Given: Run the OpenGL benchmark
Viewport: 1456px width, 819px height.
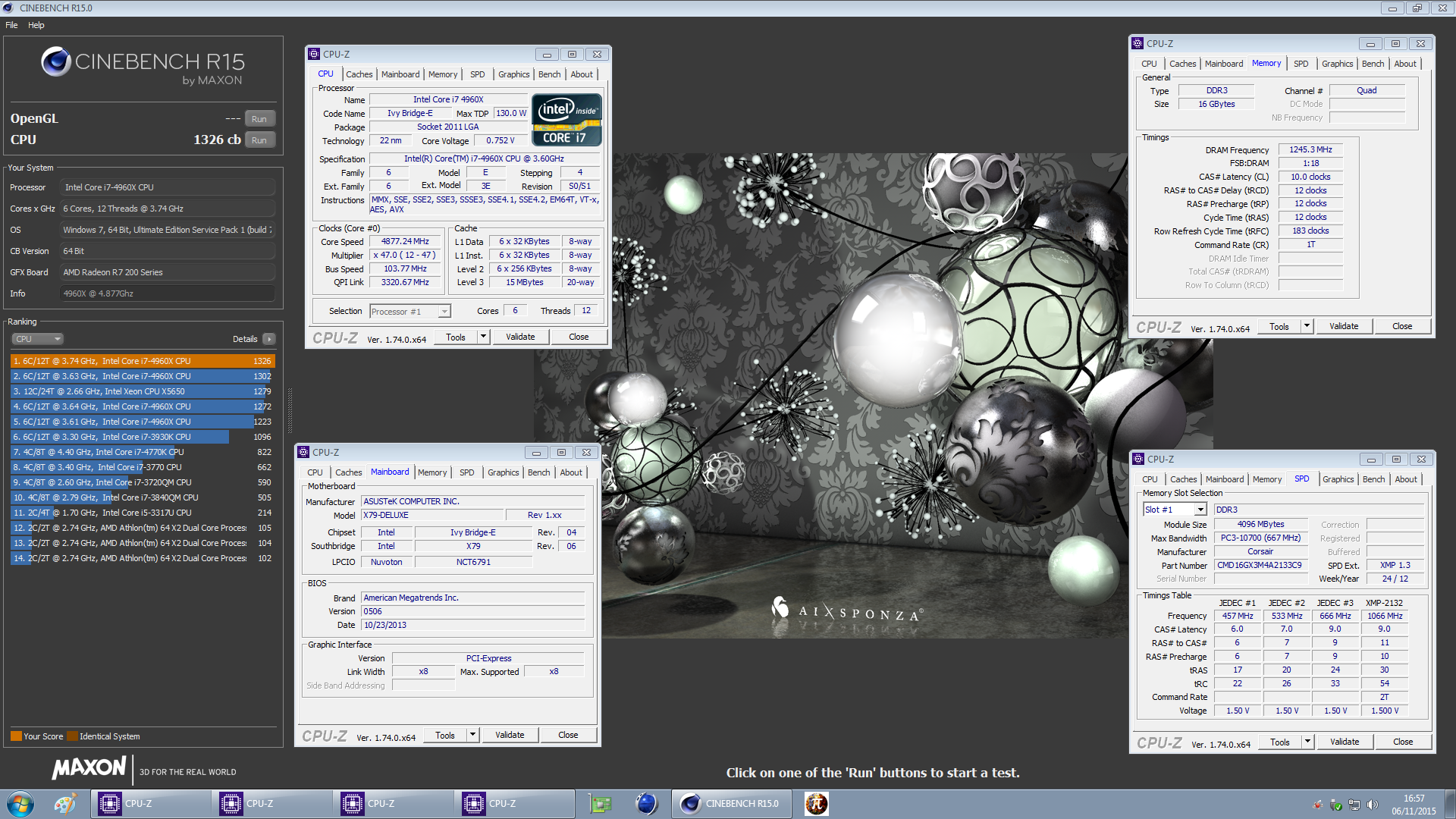Looking at the screenshot, I should tap(259, 119).
